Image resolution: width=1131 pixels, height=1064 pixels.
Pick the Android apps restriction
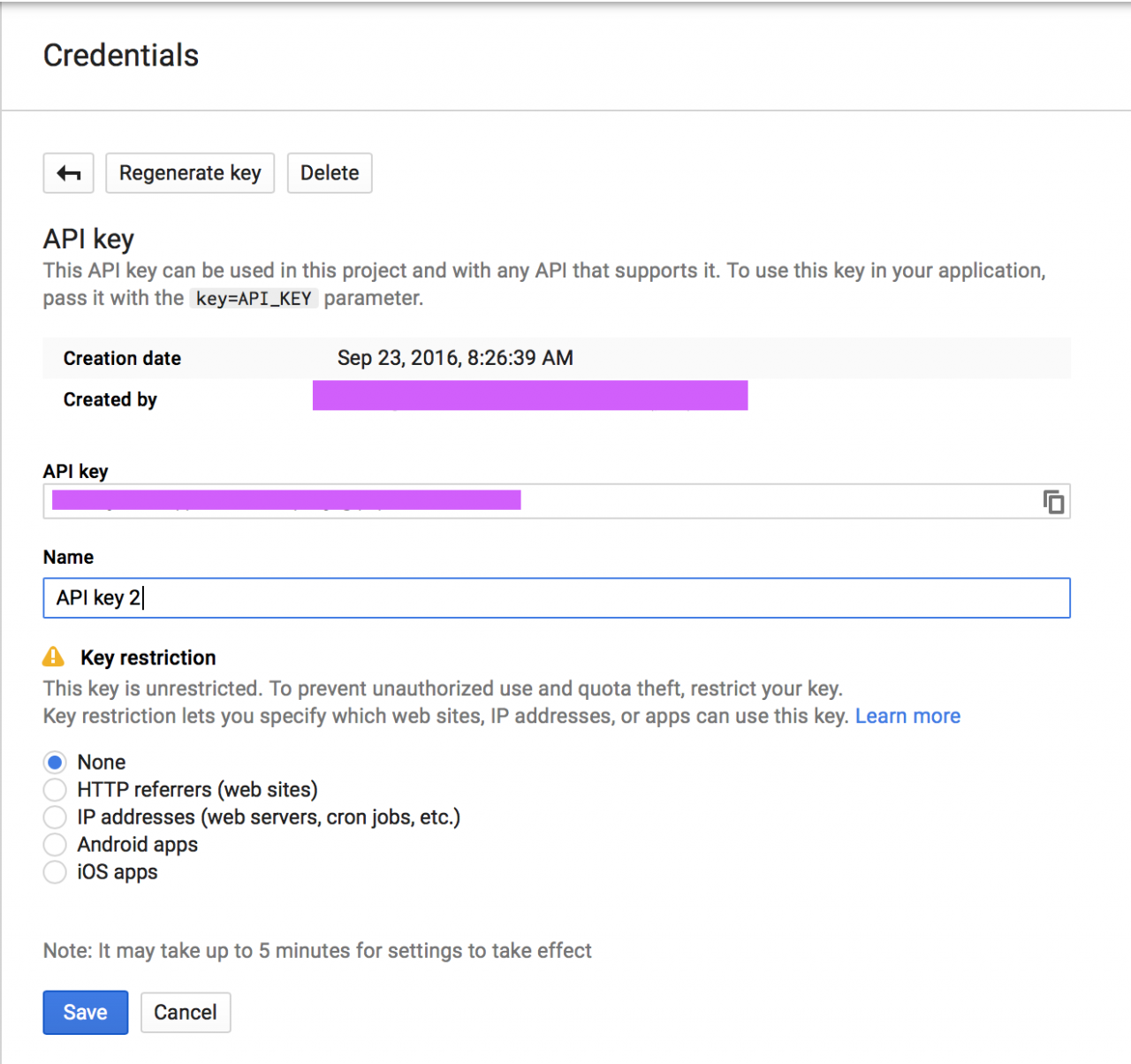coord(55,844)
